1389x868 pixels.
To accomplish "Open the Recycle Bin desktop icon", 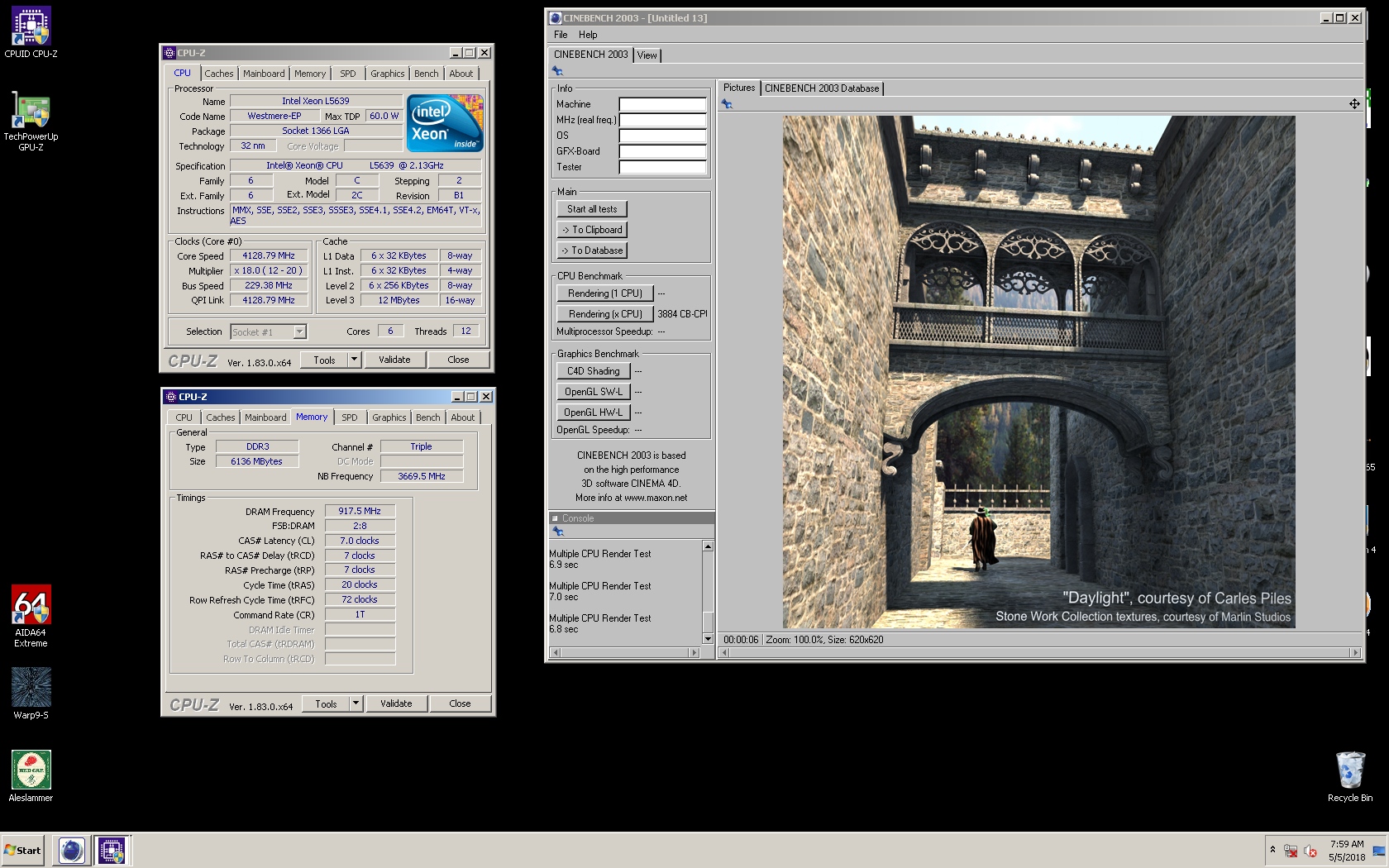I will coord(1350,776).
